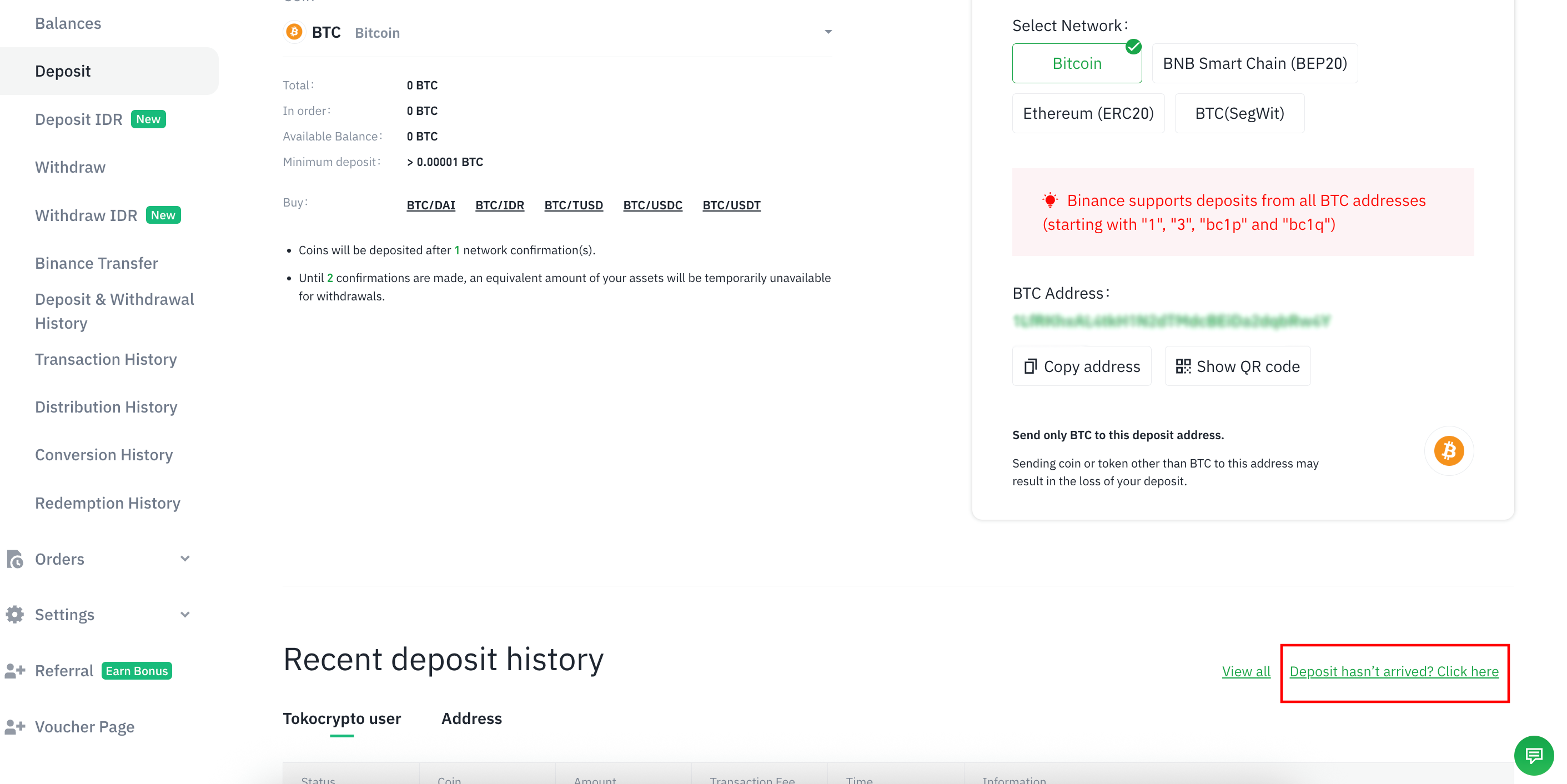Go to Withdraw page
Screen dimensions: 1567x784
pos(70,167)
